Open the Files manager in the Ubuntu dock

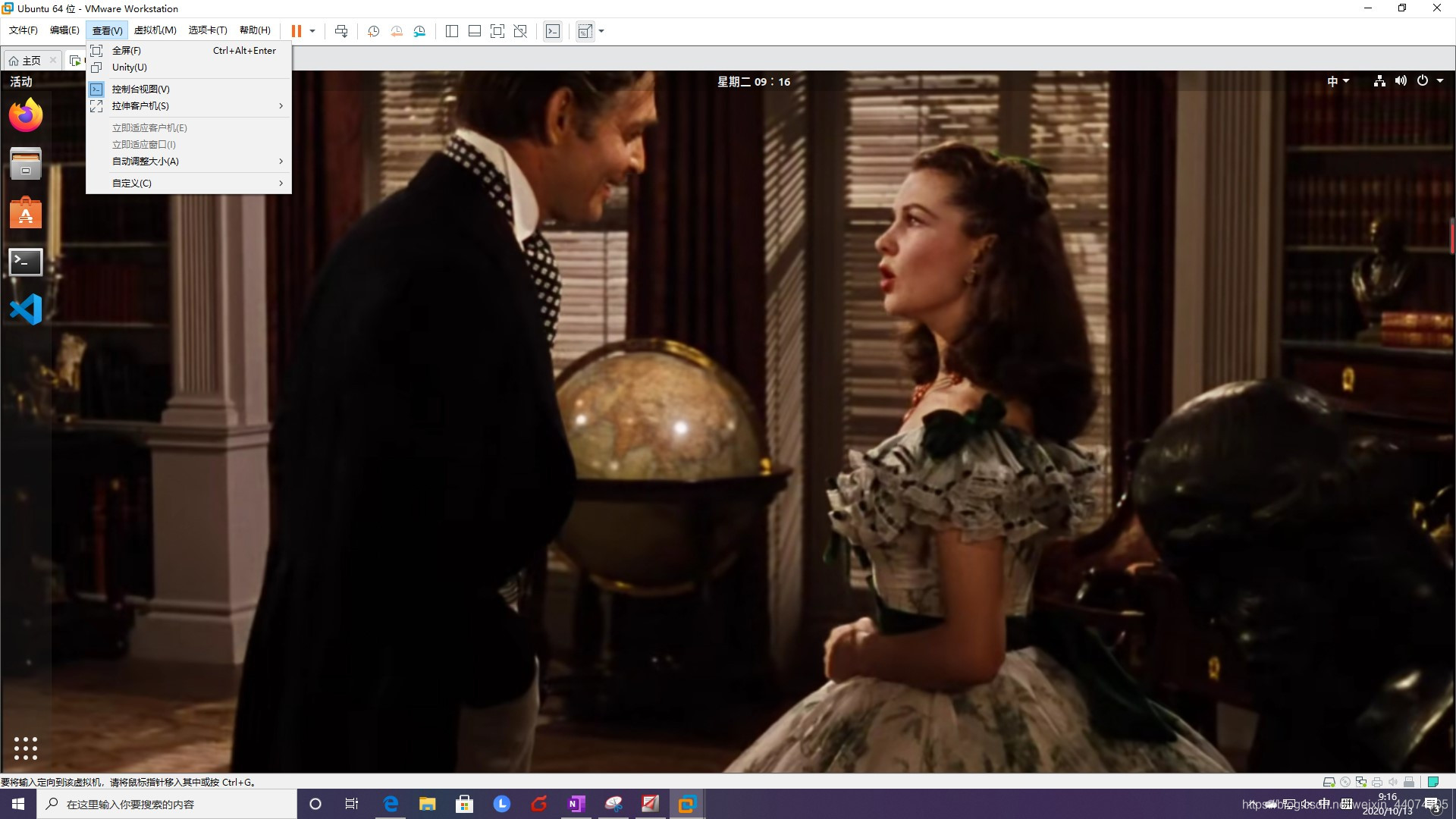[26, 164]
